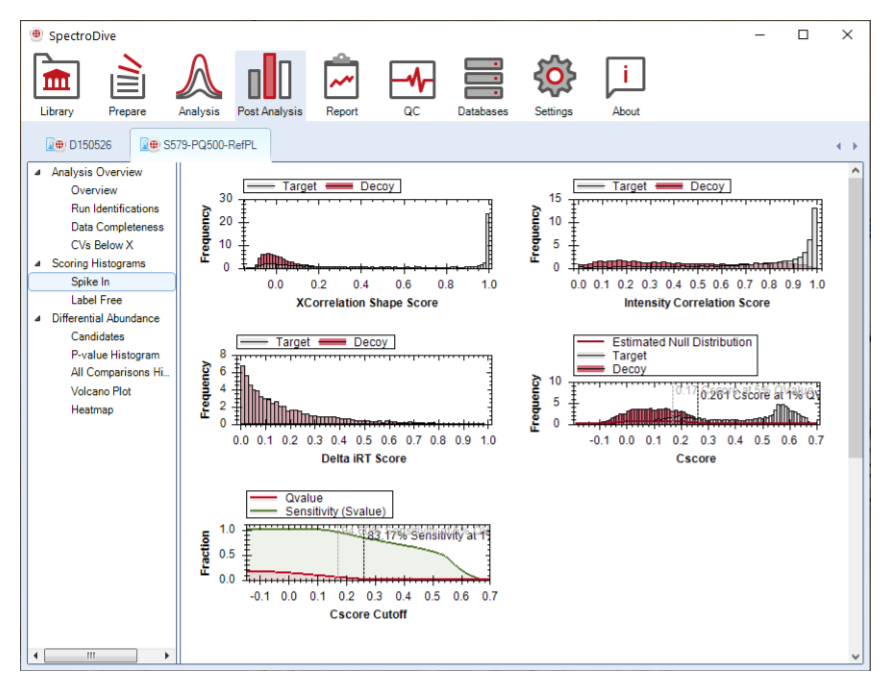Image resolution: width=891 pixels, height=692 pixels.
Task: Click the plots vertical scrollbar thumb
Action: tap(856, 318)
